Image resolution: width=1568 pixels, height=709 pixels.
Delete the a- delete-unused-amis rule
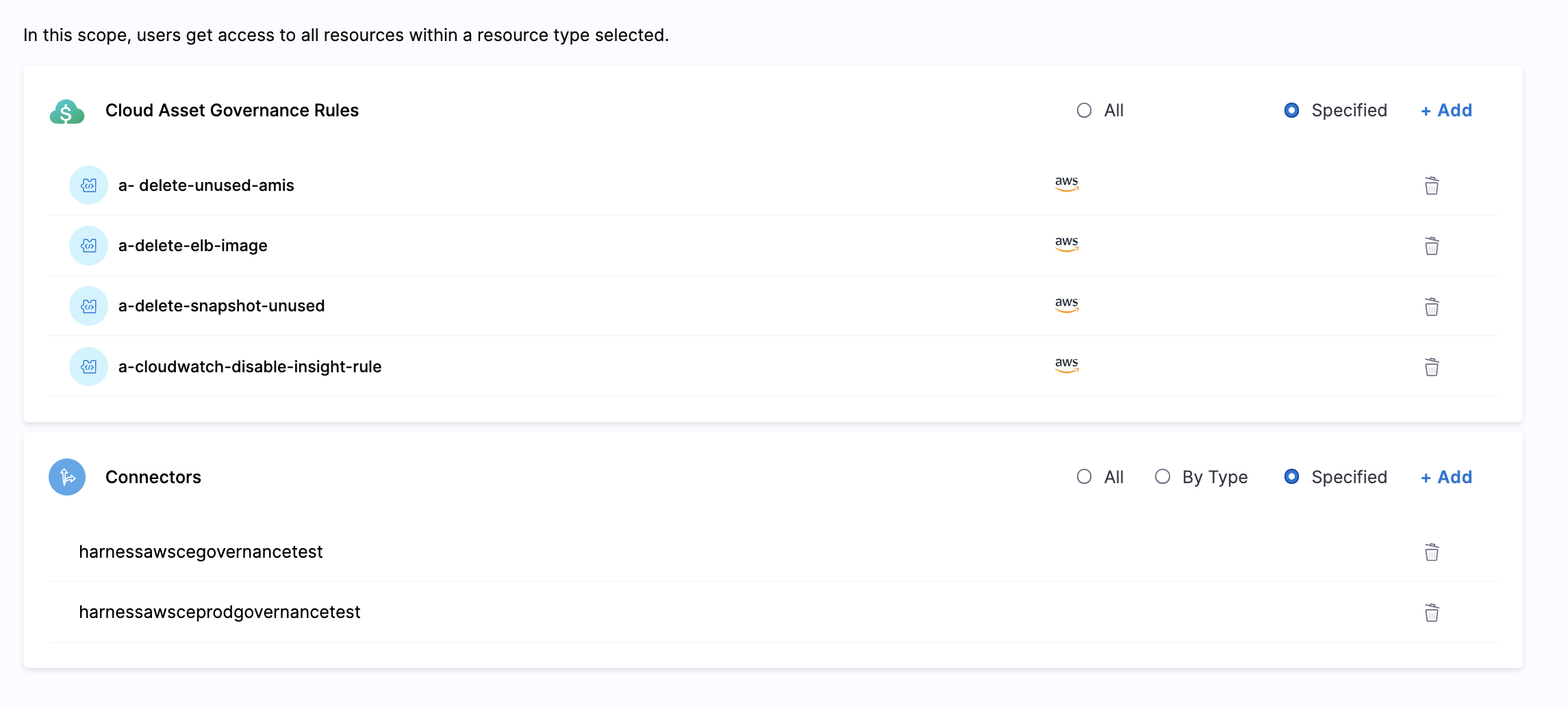(x=1431, y=185)
